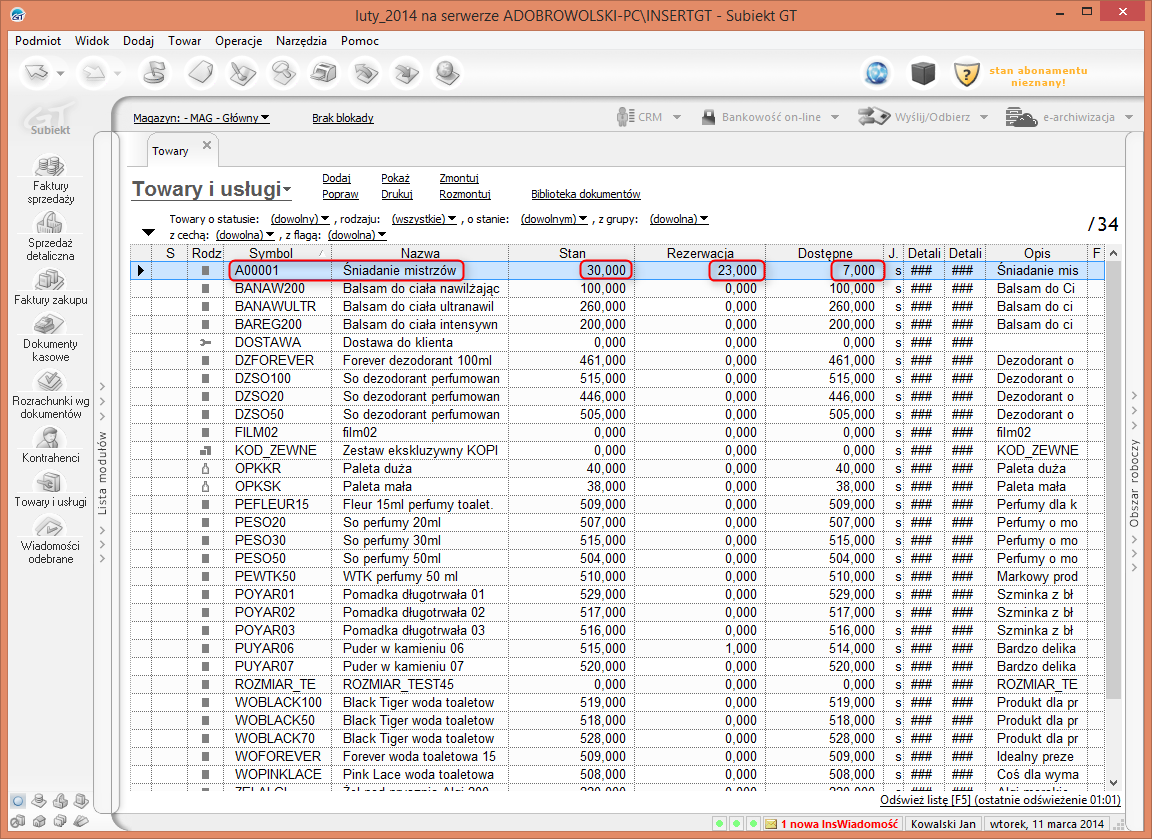Click the blue circle icon in bottom-left panel
1152x839 pixels.
point(18,801)
